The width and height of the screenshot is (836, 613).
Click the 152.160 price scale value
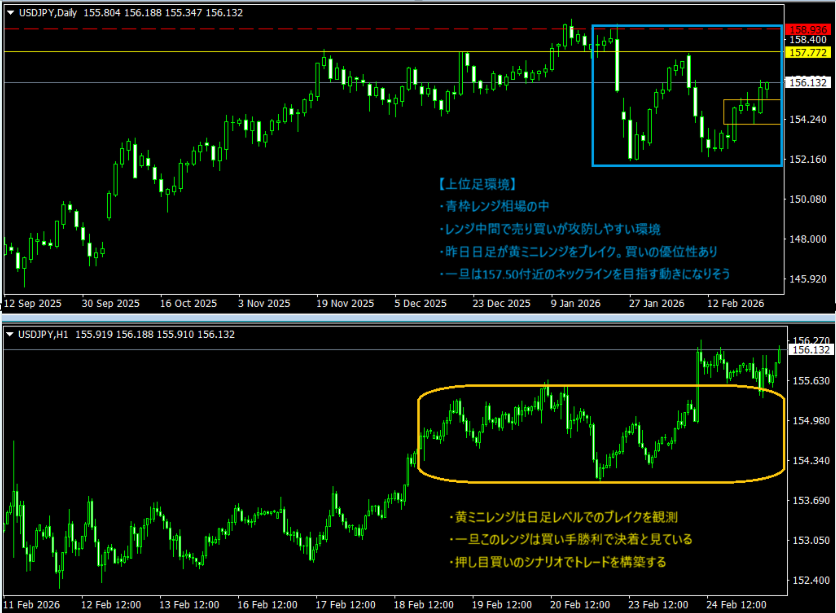coord(808,159)
